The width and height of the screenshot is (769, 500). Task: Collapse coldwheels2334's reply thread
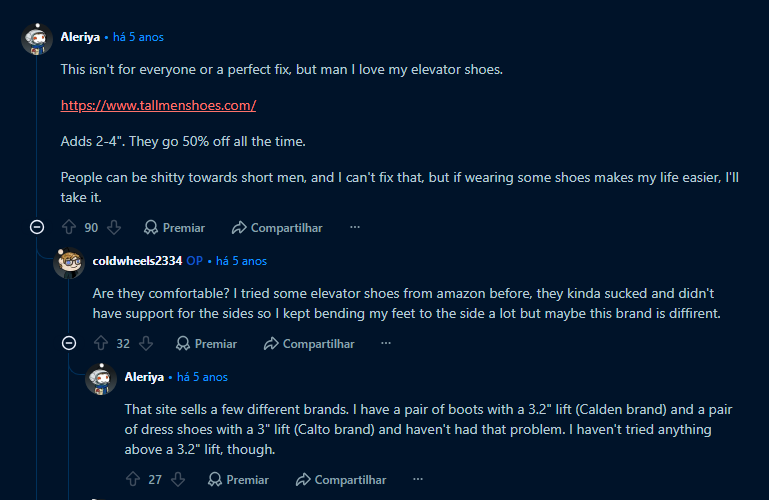69,343
